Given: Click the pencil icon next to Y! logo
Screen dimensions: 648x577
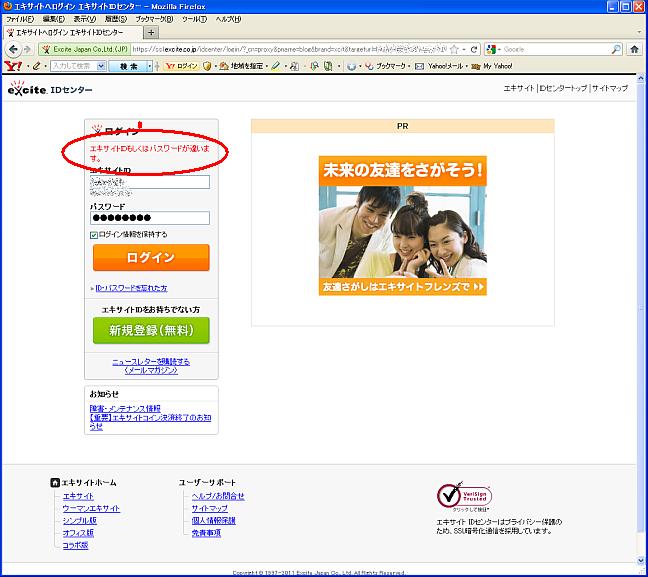Looking at the screenshot, I should 36,66.
